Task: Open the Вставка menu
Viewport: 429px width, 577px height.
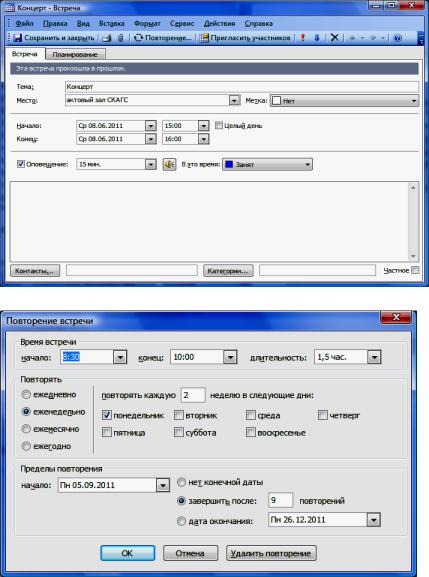Action: click(111, 24)
